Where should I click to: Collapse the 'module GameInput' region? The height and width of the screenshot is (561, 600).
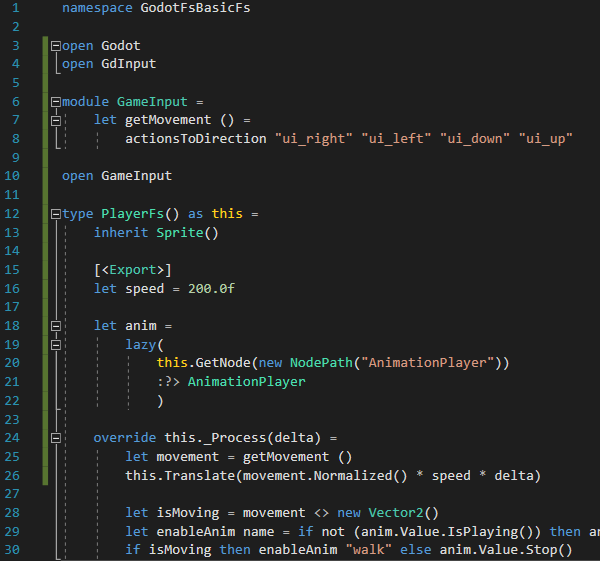tap(56, 102)
